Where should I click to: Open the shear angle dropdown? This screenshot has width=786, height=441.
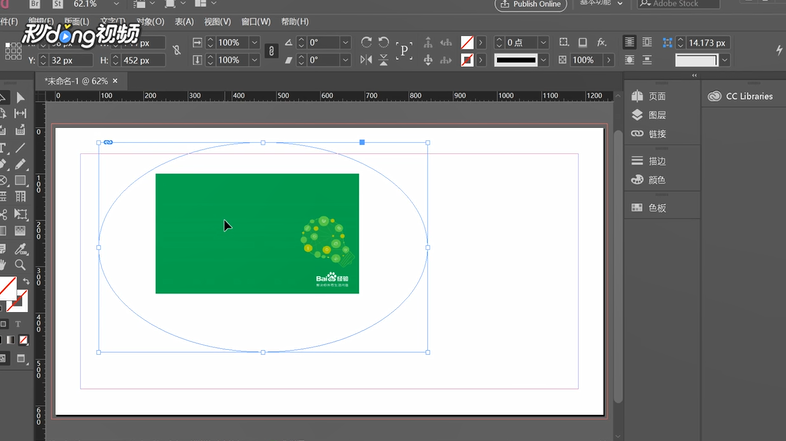(x=345, y=60)
